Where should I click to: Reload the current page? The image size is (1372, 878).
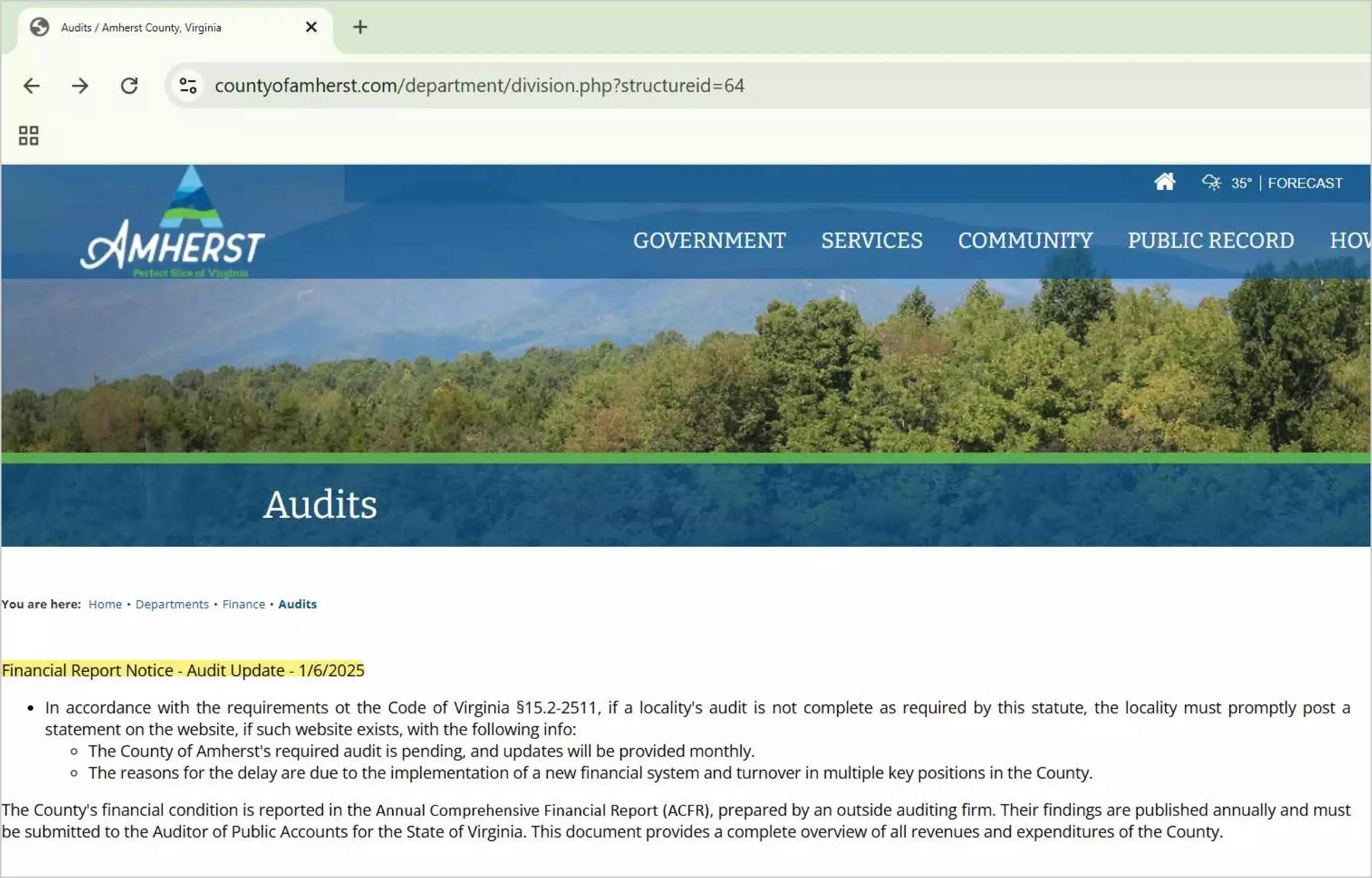129,85
